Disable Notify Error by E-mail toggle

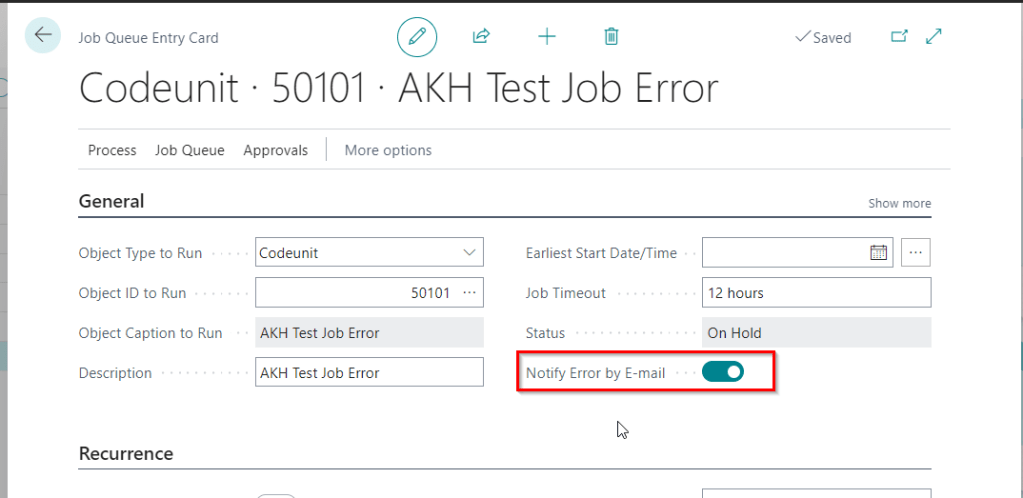click(723, 373)
